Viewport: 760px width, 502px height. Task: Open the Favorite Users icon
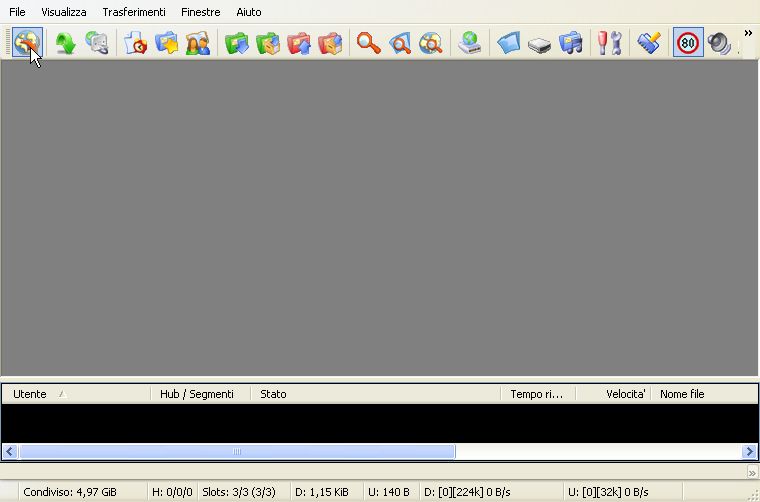pyautogui.click(x=198, y=43)
